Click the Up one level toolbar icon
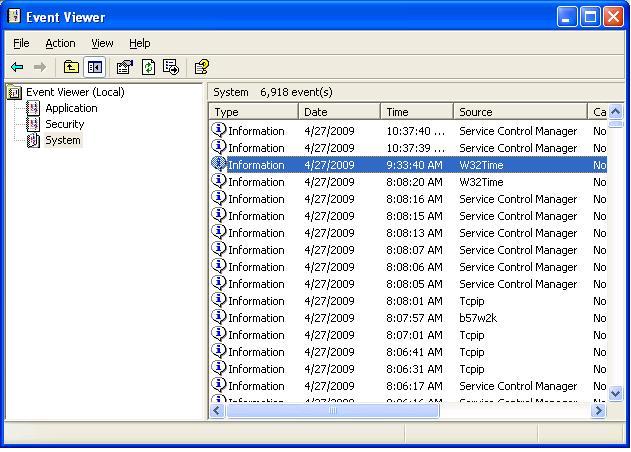Image resolution: width=631 pixels, height=452 pixels. (x=71, y=67)
